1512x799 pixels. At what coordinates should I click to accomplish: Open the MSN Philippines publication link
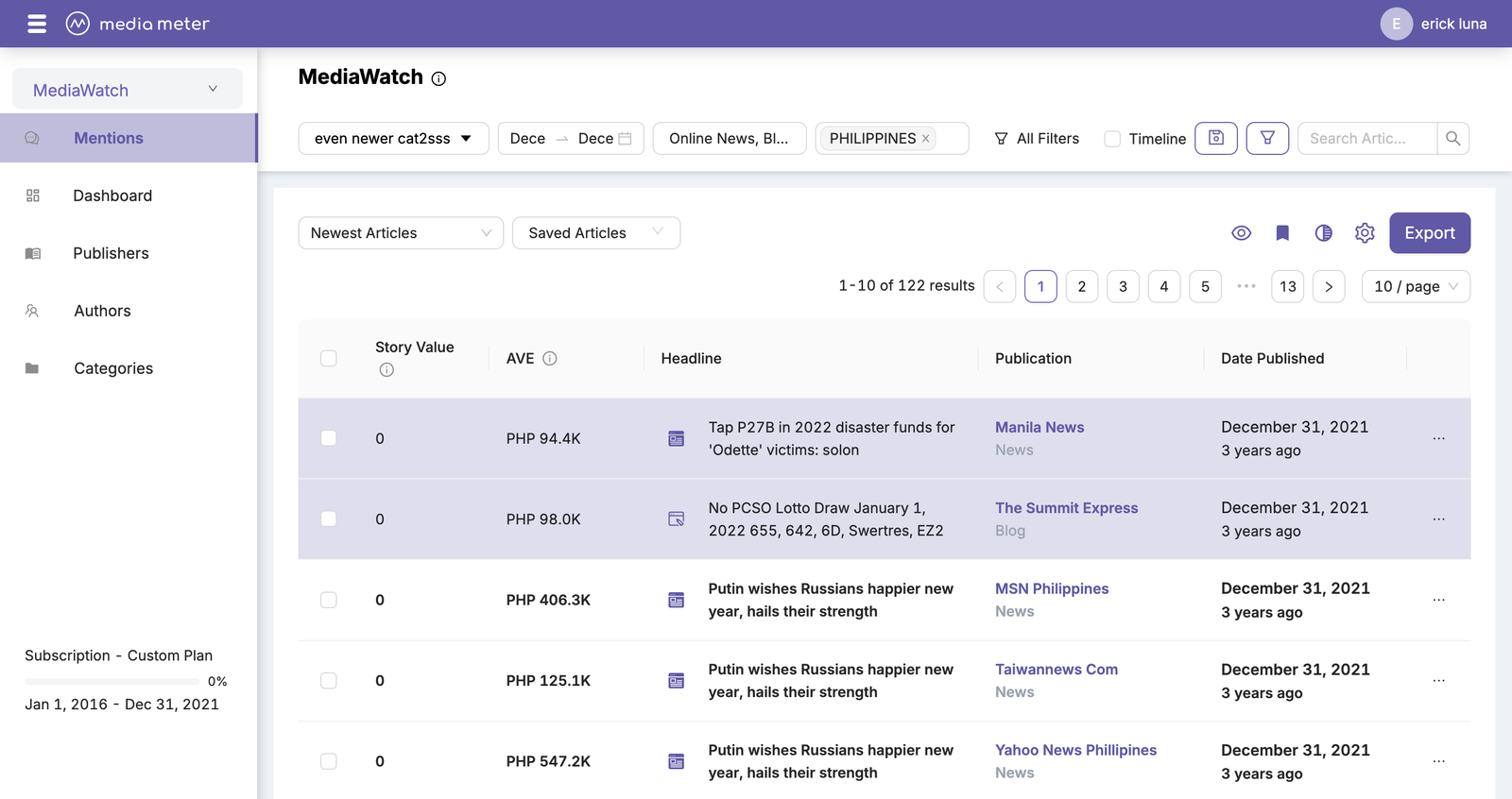click(x=1052, y=588)
